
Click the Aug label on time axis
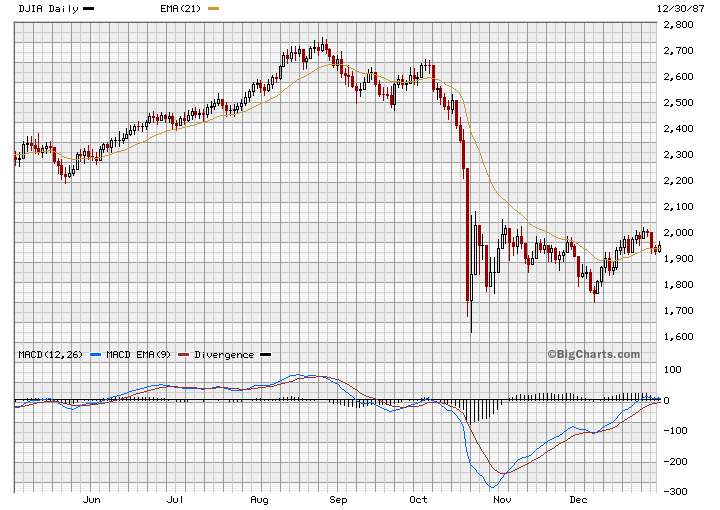point(258,499)
